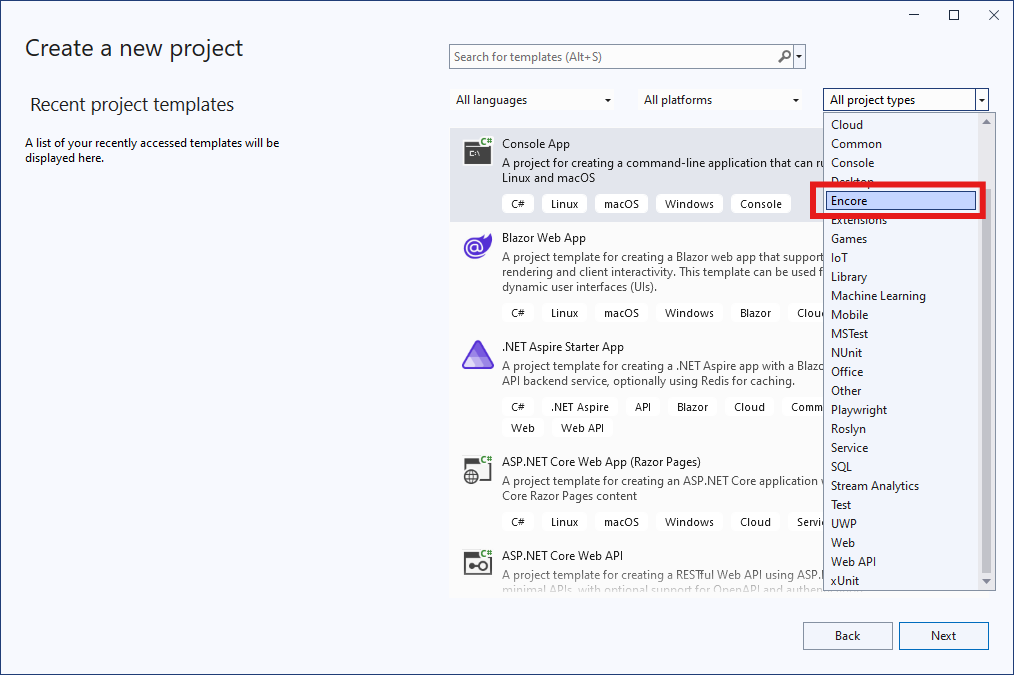Select the Console App template title

535,144
